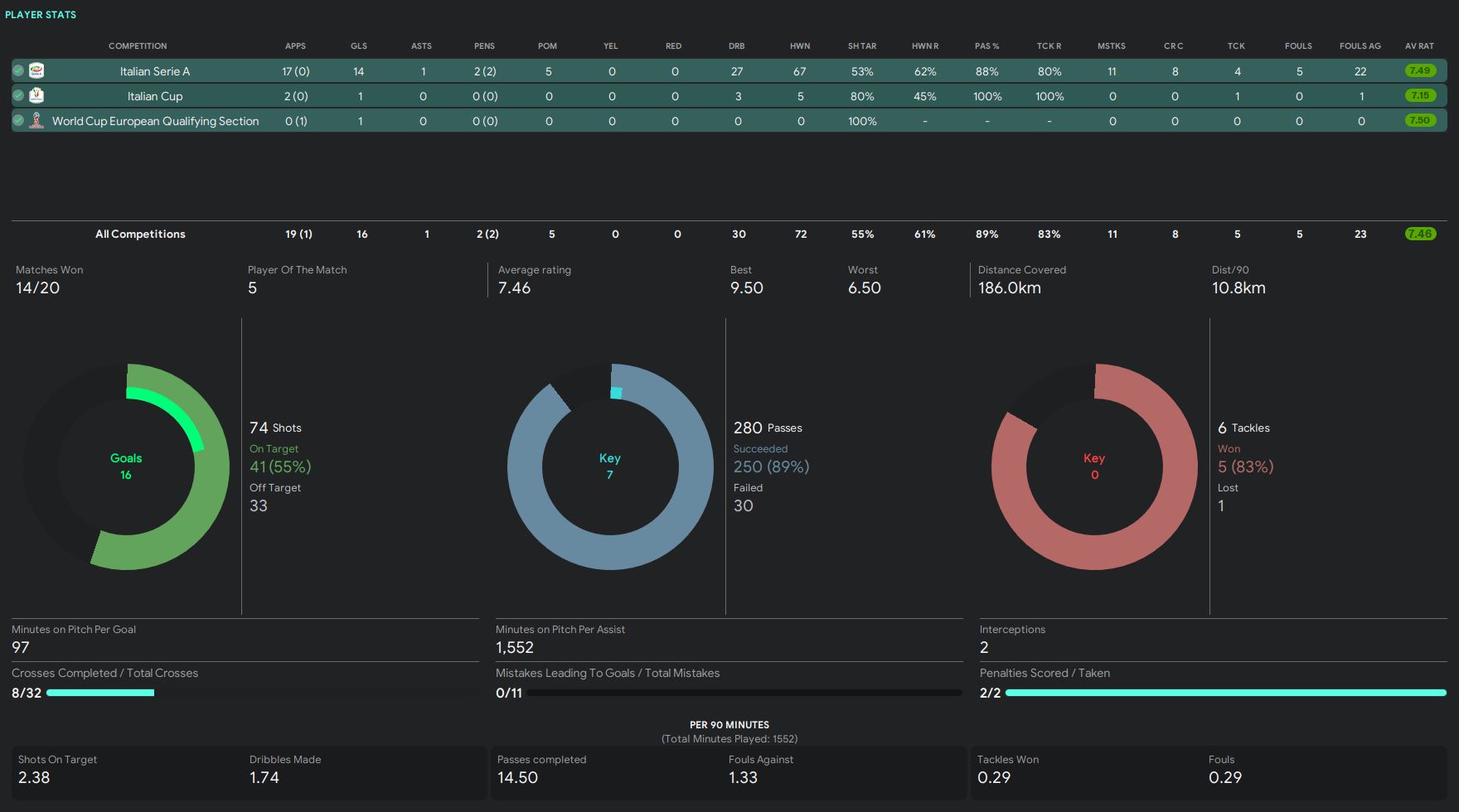
Task: Deselect World Cup European Qualifying Section checkbox
Action: pyautogui.click(x=18, y=121)
